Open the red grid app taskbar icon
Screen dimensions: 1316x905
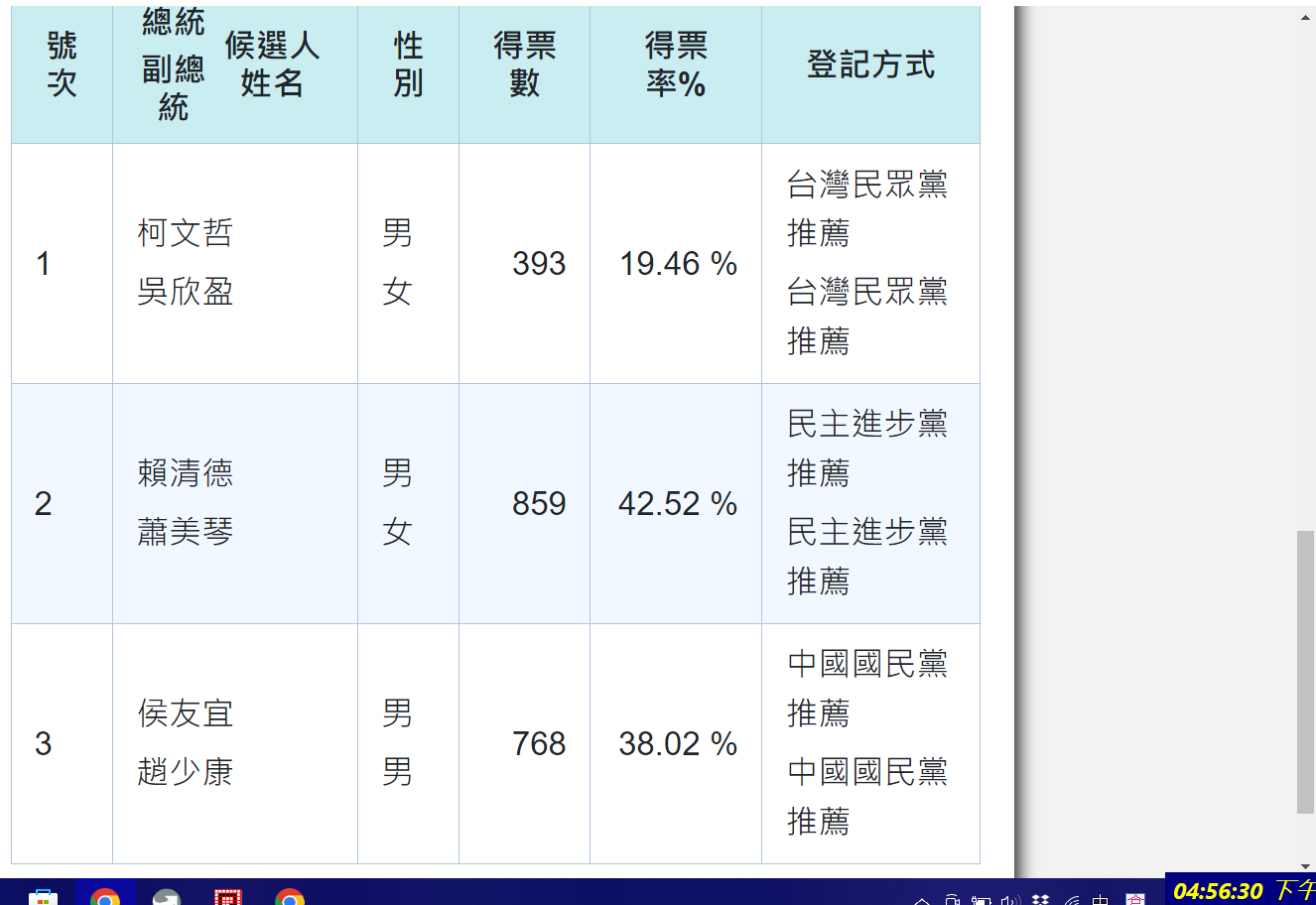coord(228,897)
